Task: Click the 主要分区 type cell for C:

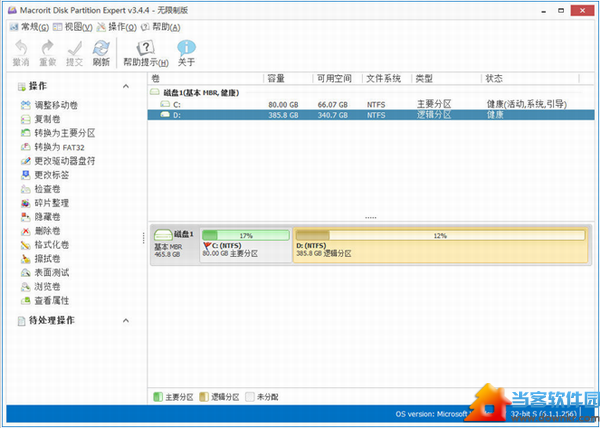Action: (434, 104)
